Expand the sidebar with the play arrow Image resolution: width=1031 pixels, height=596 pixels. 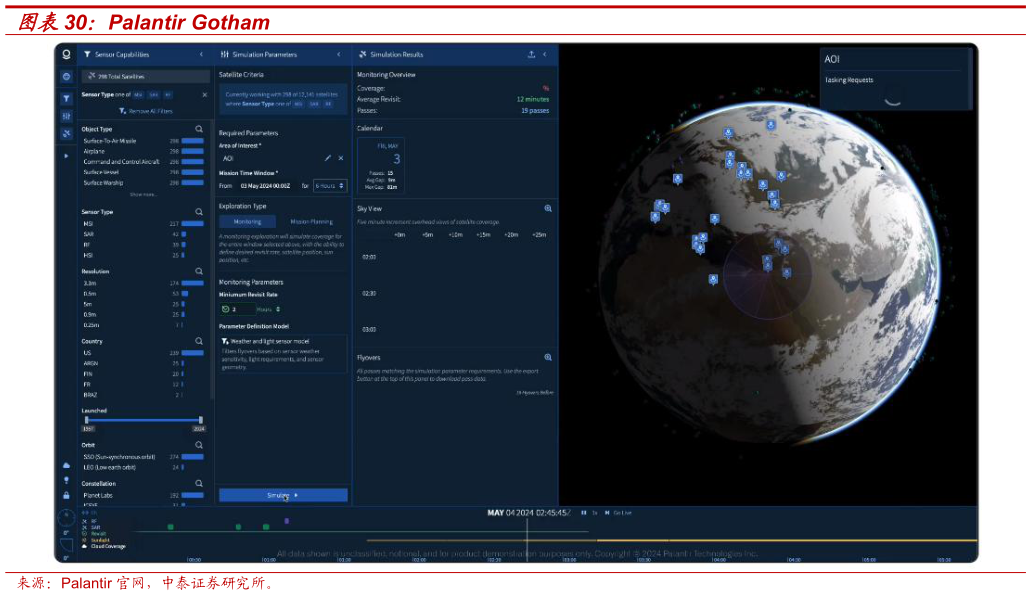pos(66,156)
